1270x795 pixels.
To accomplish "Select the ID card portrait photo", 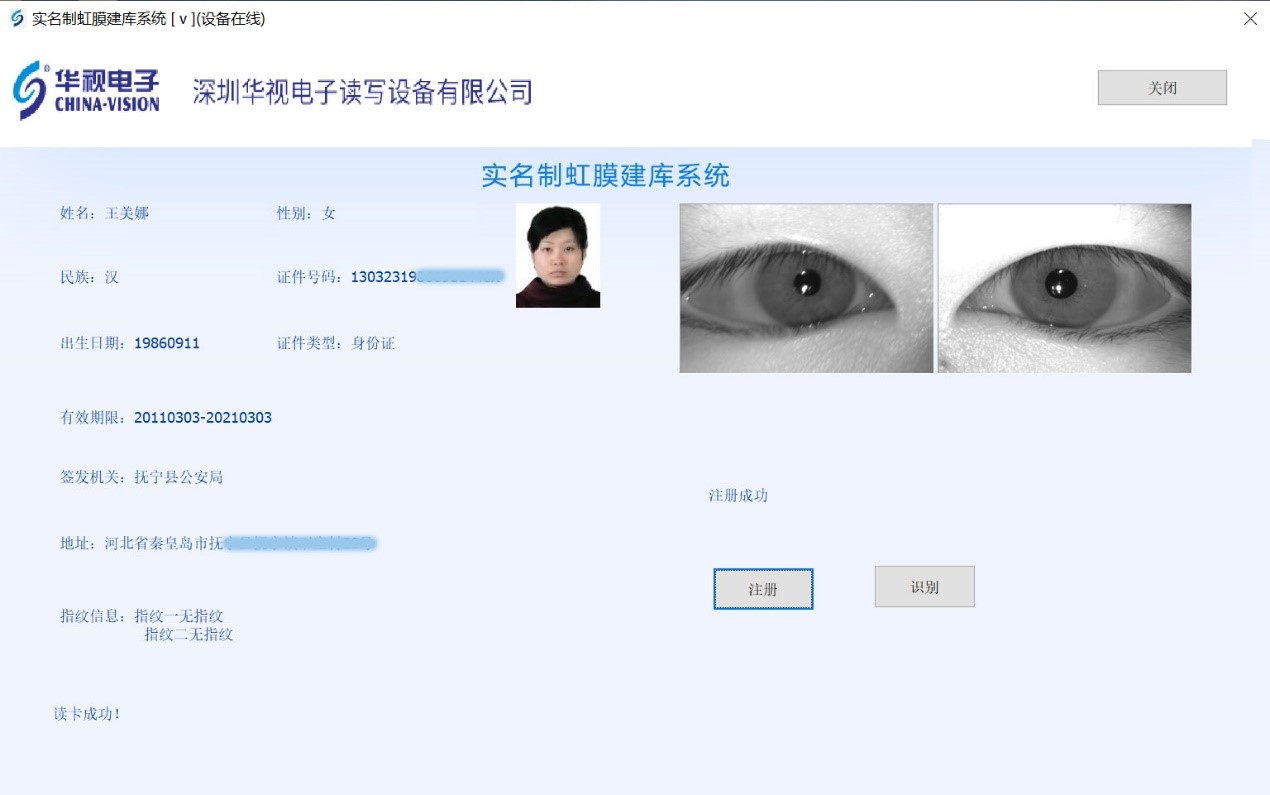I will 557,256.
